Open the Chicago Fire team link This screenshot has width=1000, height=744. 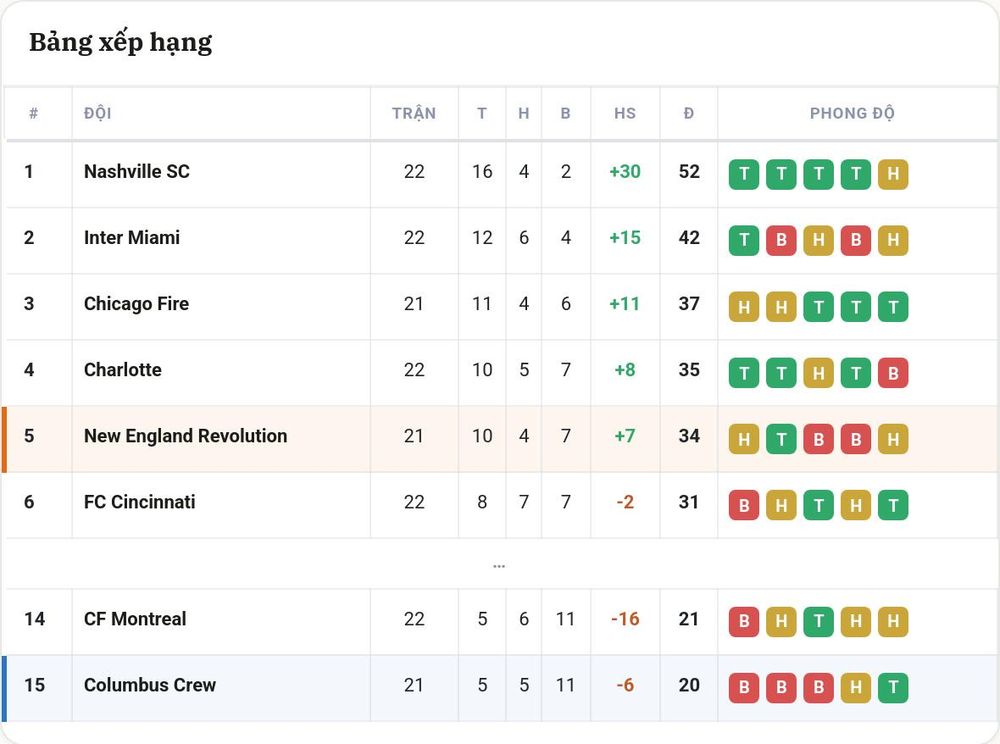tap(136, 304)
